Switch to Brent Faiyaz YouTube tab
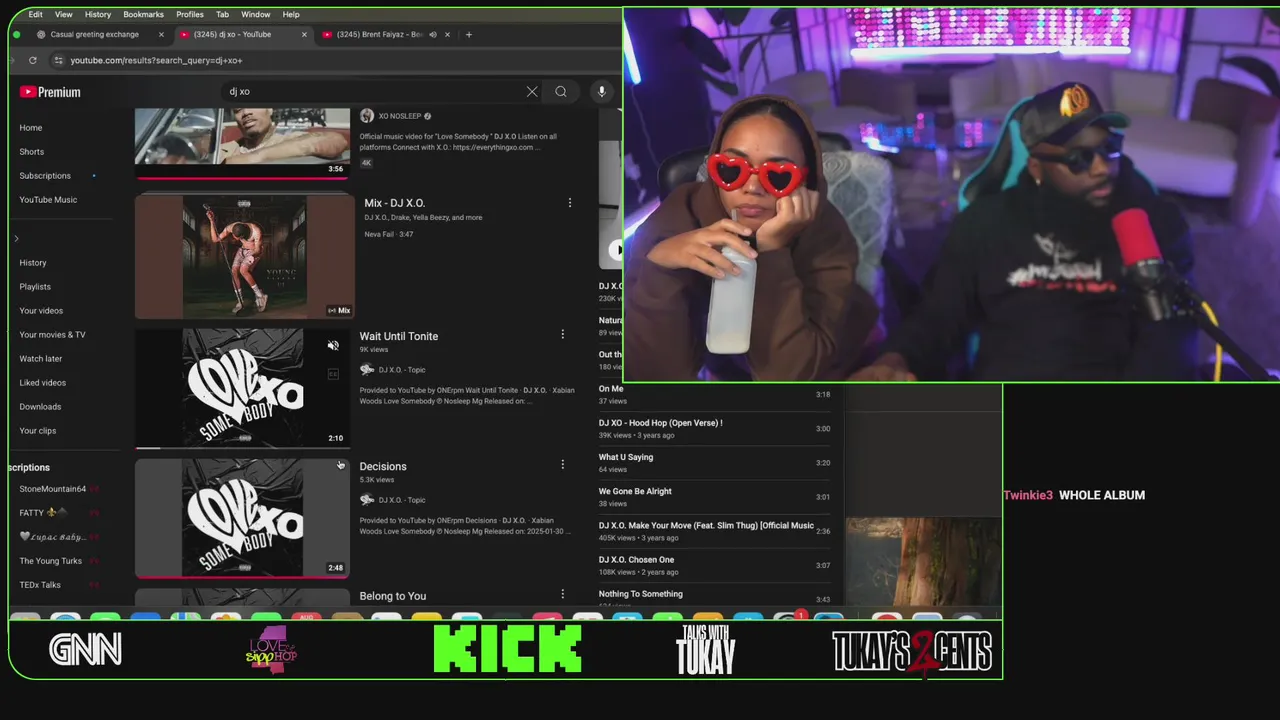The height and width of the screenshot is (720, 1280). coord(379,34)
